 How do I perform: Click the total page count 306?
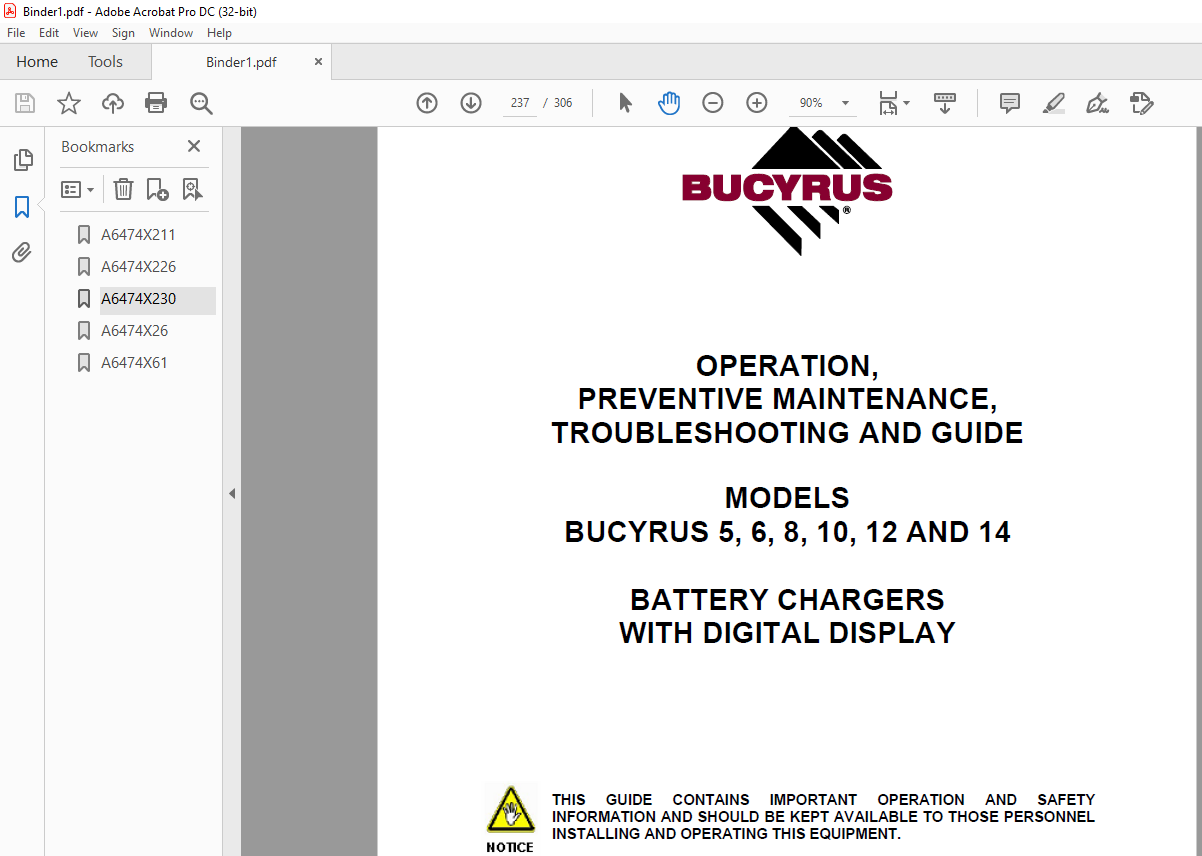tap(563, 103)
